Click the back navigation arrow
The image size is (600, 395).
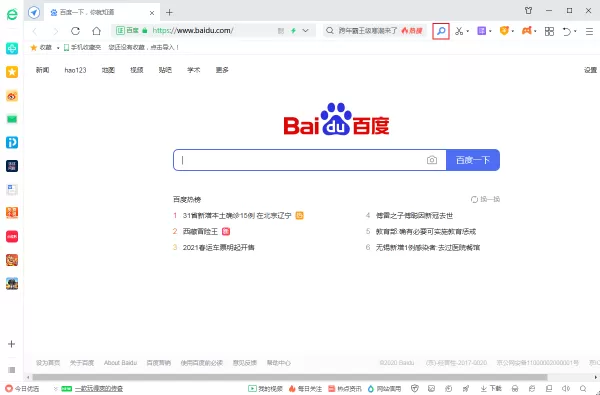tap(35, 31)
